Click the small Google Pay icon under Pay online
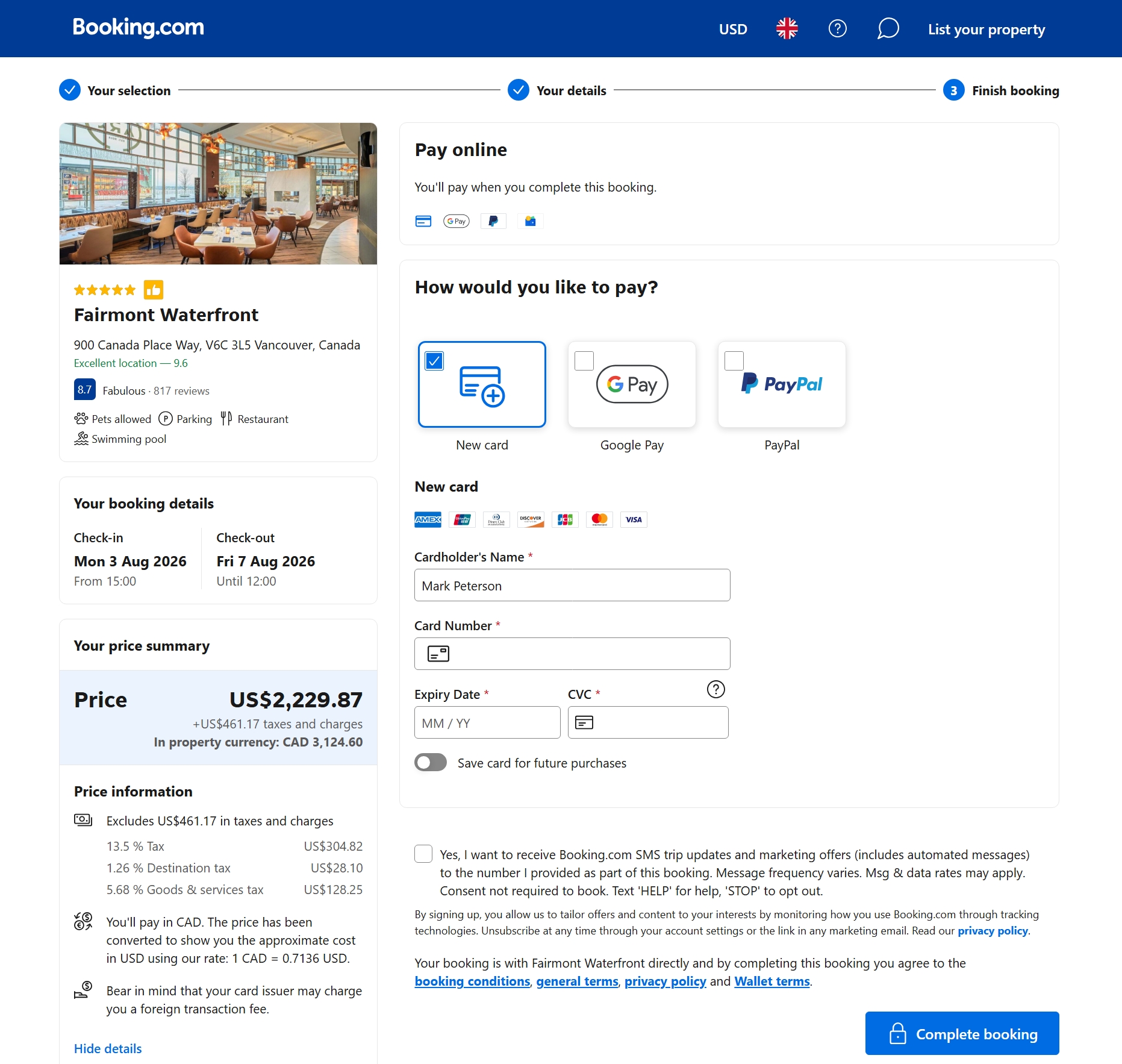The height and width of the screenshot is (1064, 1122). (457, 221)
